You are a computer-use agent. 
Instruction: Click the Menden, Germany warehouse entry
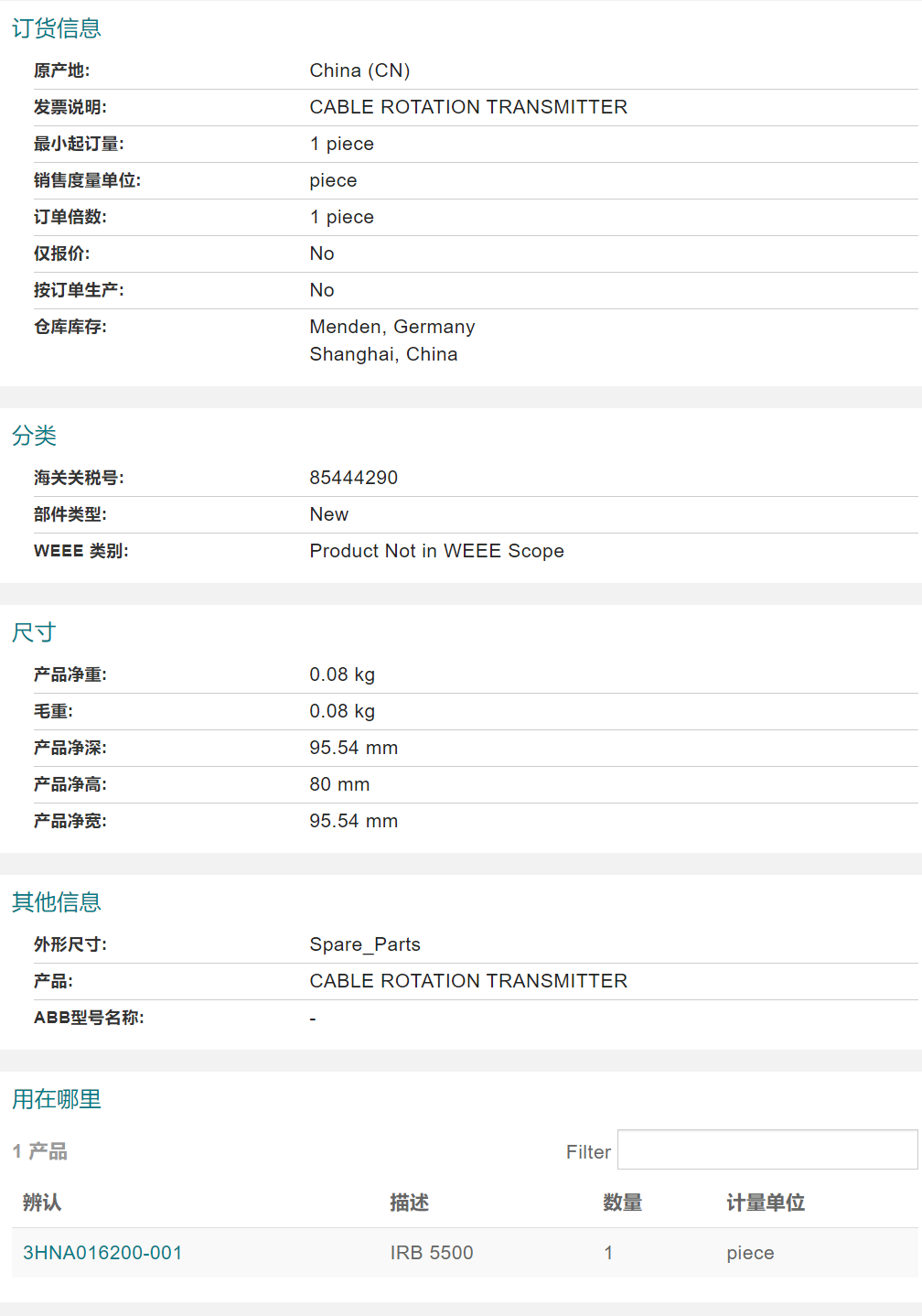tap(392, 327)
